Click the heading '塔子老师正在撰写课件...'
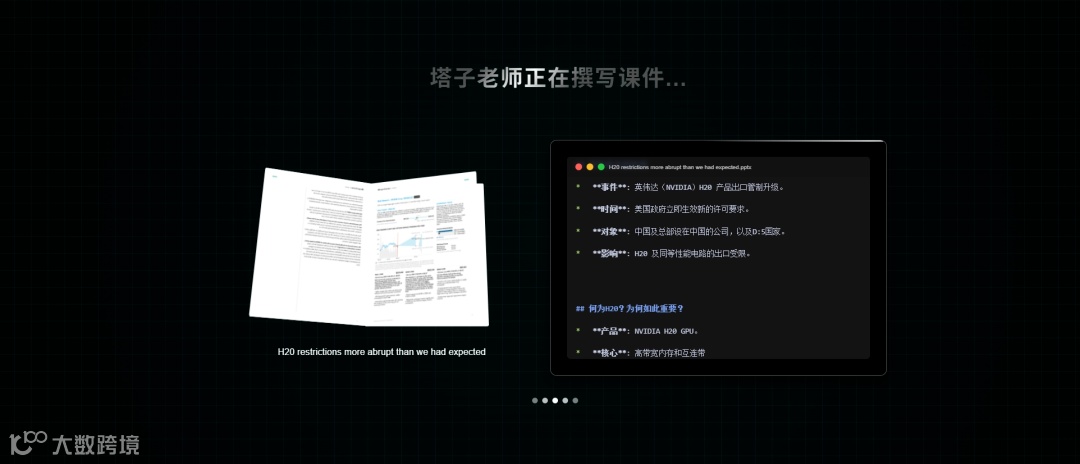 [x=558, y=78]
